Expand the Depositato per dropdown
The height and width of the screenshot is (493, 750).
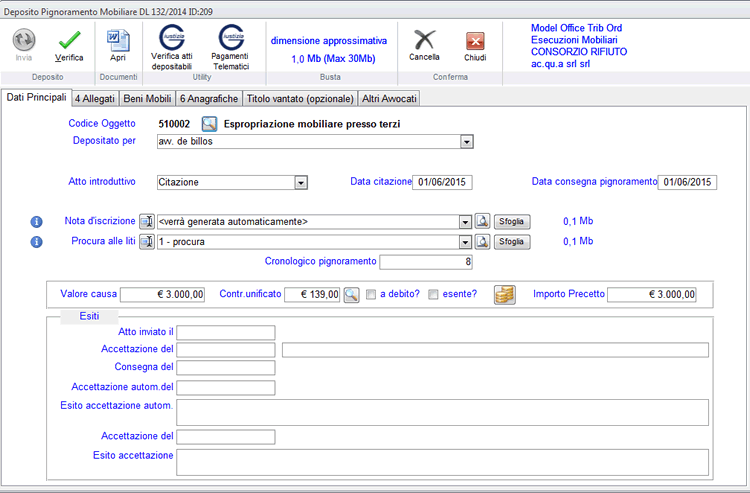[466, 142]
